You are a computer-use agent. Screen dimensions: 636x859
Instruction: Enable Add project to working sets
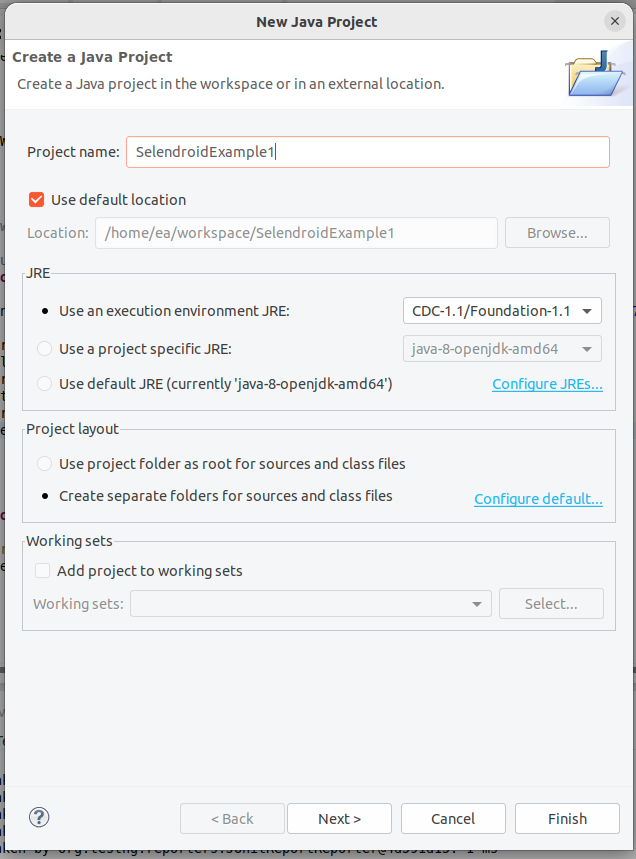point(42,570)
